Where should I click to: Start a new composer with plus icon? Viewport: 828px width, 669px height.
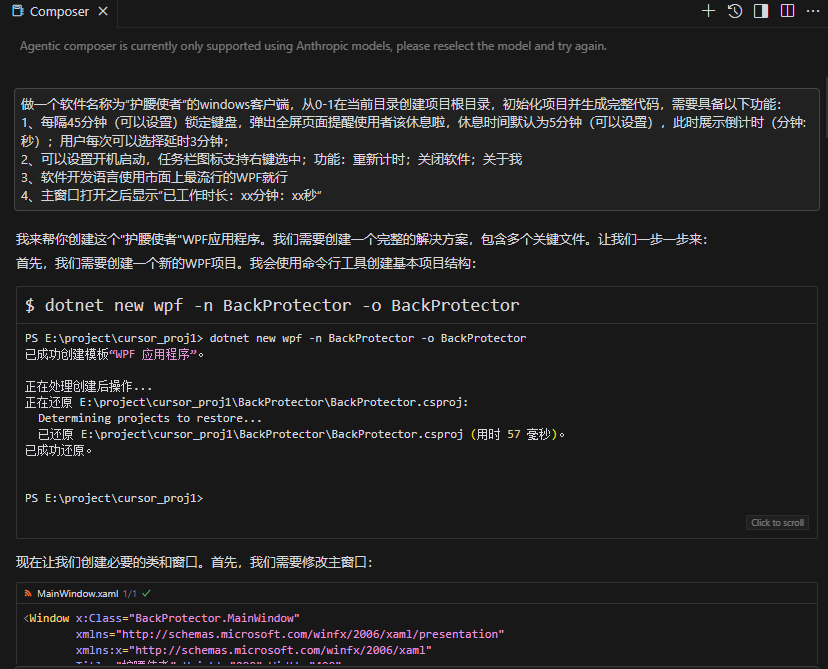(x=708, y=11)
